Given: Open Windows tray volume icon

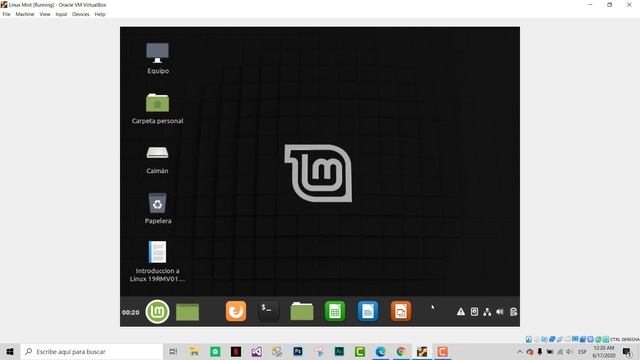Looking at the screenshot, I should 569,351.
